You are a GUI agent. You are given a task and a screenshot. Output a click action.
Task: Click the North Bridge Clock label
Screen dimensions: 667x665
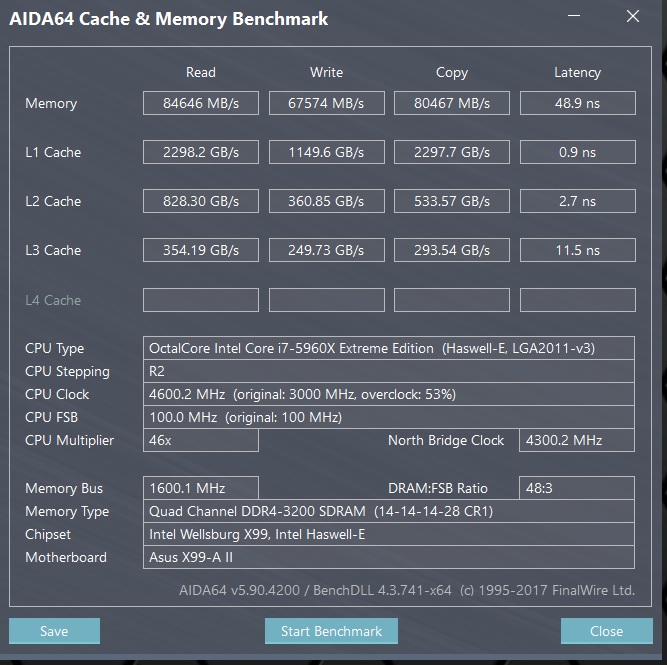(x=446, y=440)
